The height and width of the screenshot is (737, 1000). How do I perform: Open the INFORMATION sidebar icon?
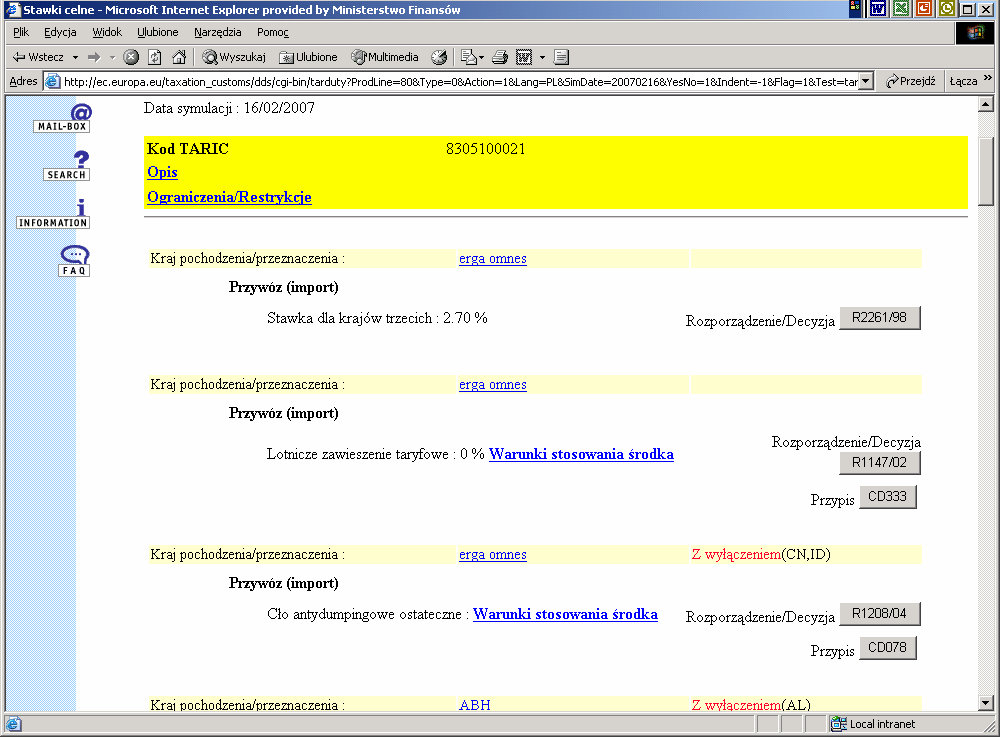[x=53, y=214]
